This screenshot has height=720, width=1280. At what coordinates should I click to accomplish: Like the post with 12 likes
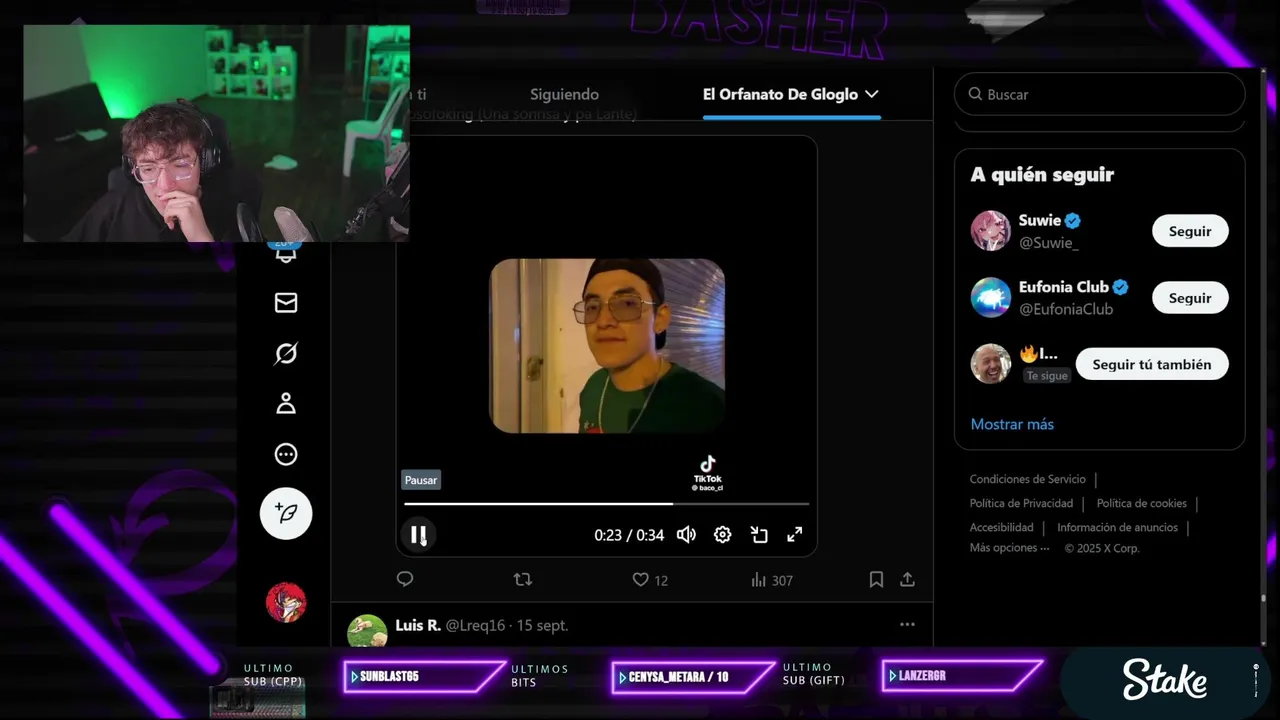click(650, 580)
